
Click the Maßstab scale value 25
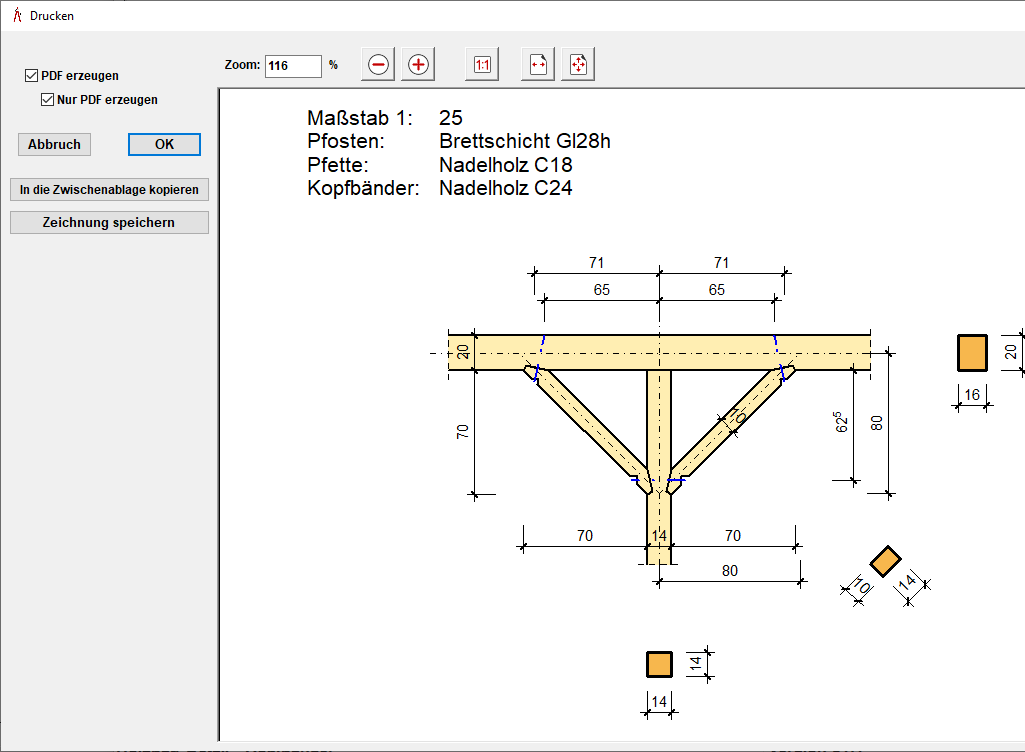tap(451, 118)
